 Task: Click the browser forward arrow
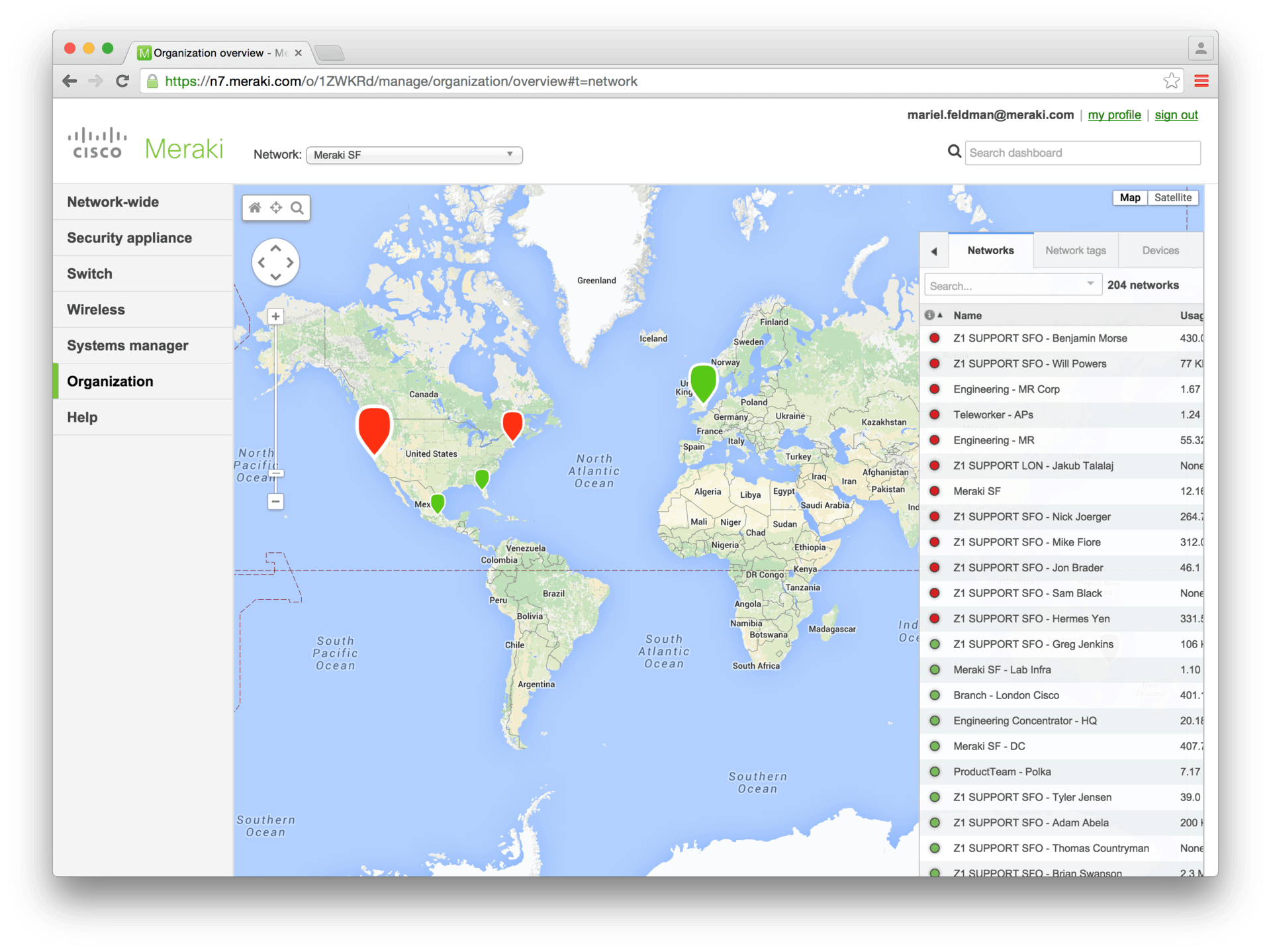95,81
